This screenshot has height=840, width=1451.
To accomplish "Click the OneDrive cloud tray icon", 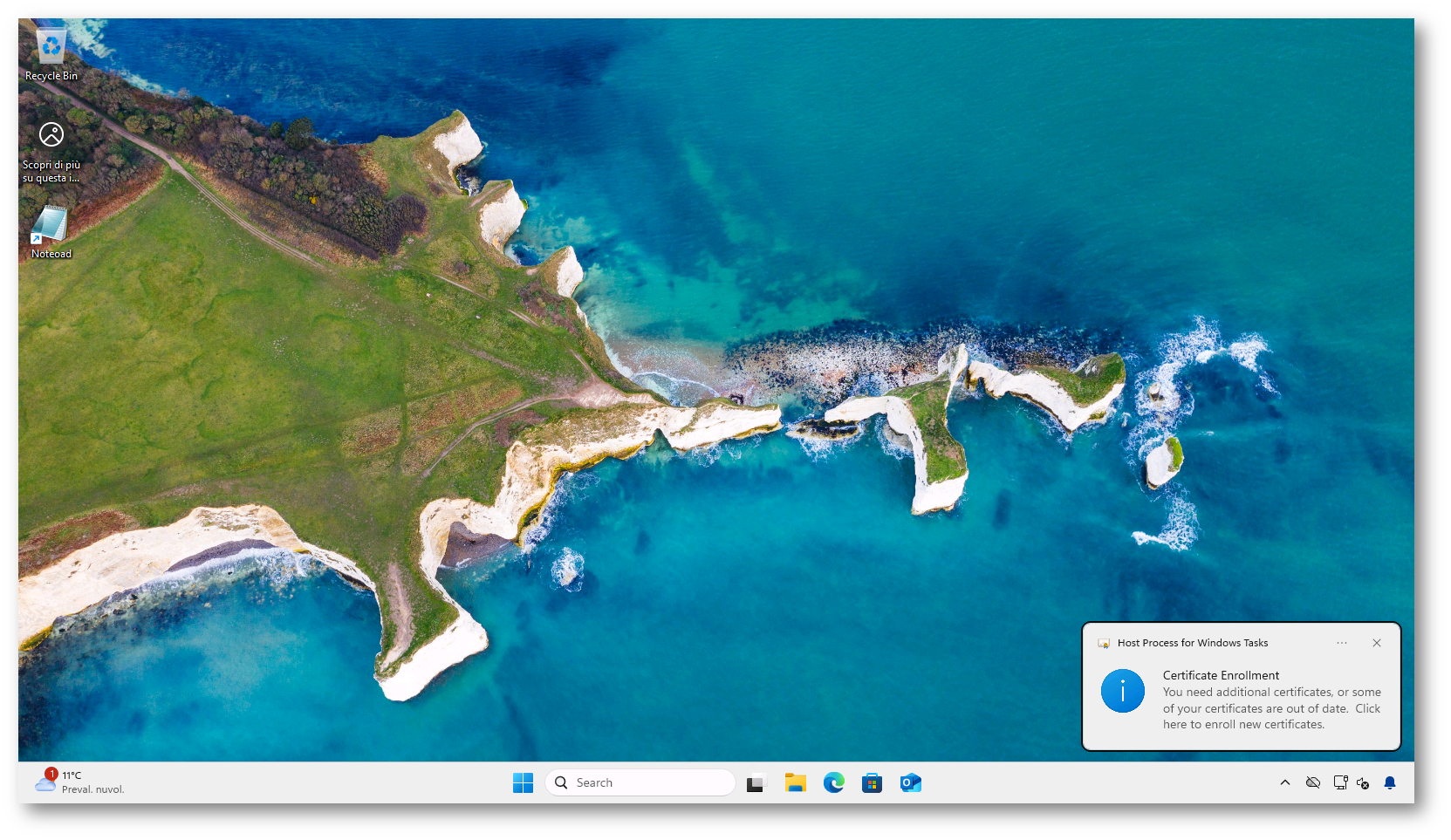I will coord(1312,782).
